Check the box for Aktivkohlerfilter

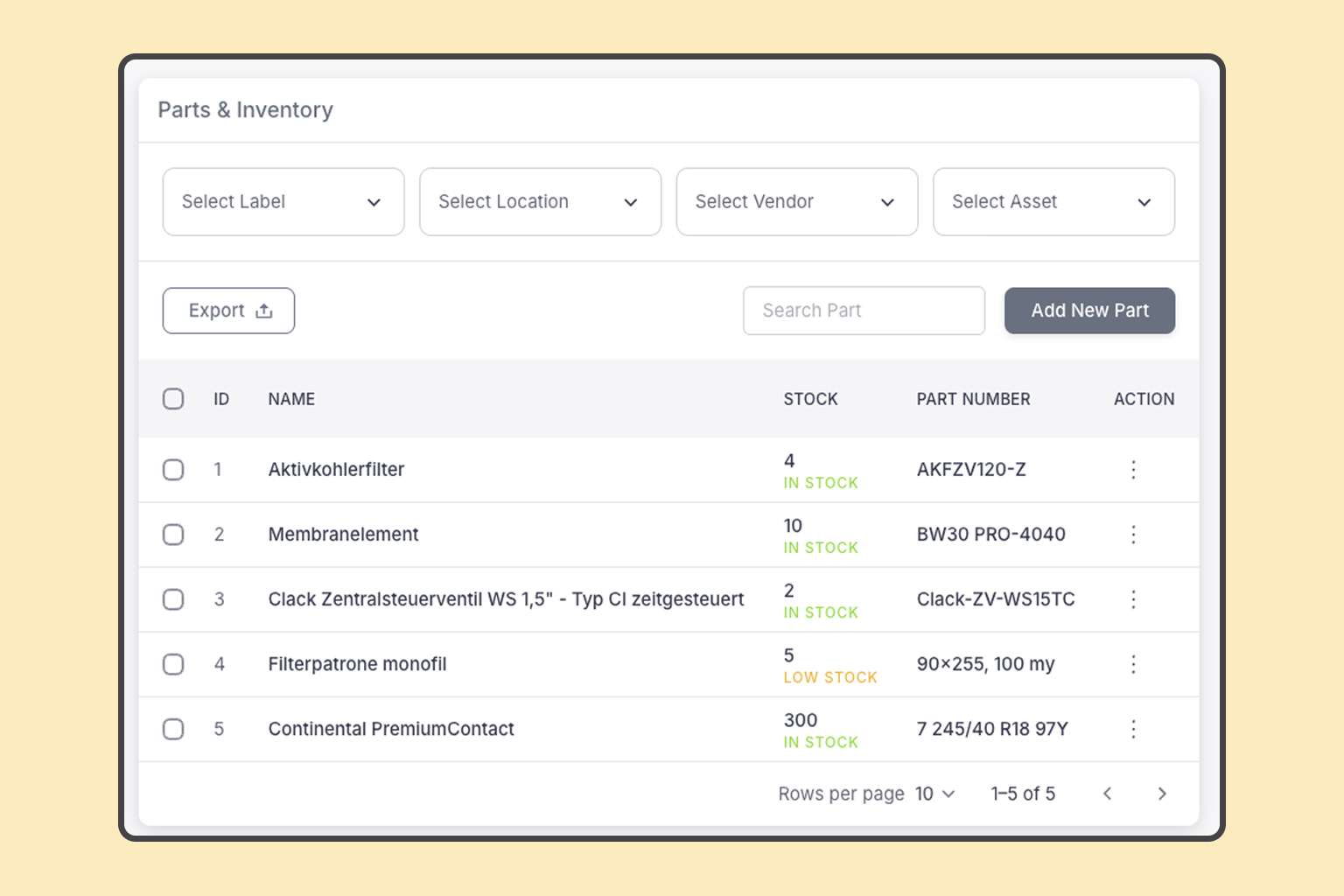click(173, 470)
